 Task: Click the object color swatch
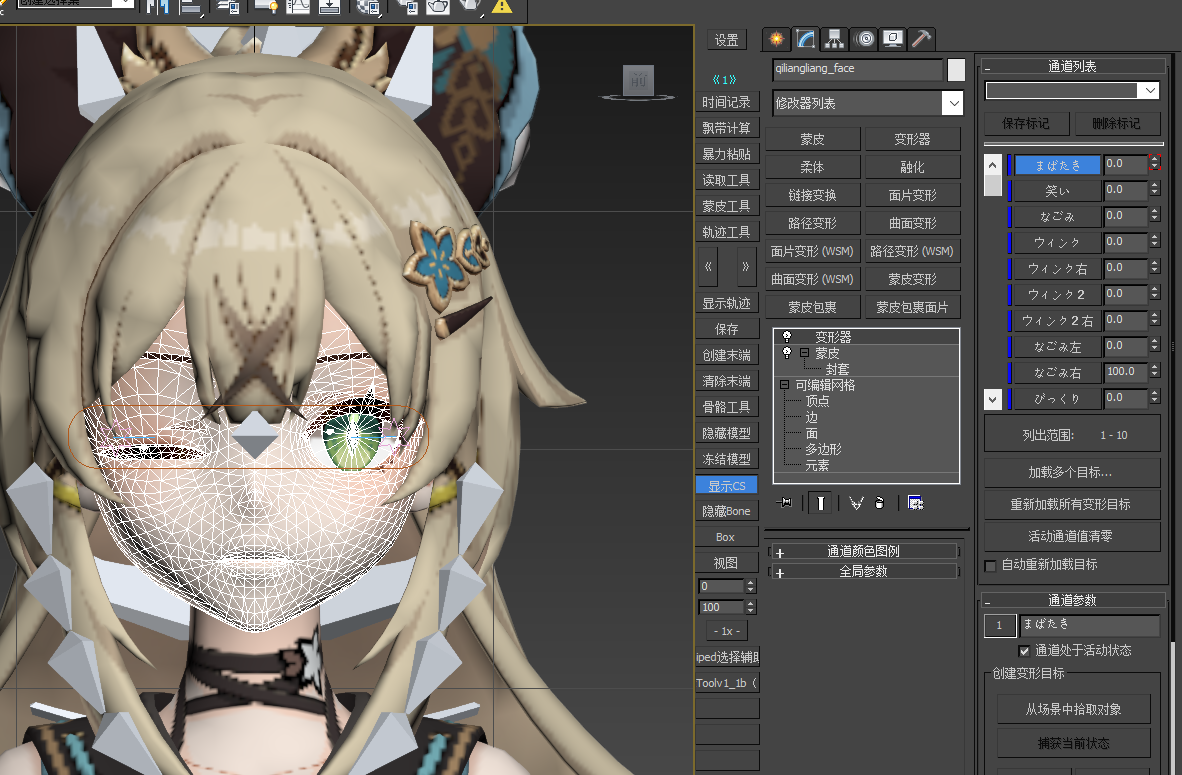pos(956,70)
